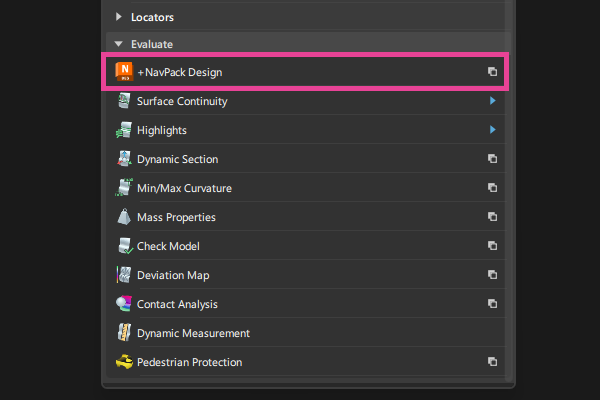Screen dimensions: 600x400
Task: Open the Pedestrian Protection car icon
Action: pyautogui.click(x=124, y=361)
